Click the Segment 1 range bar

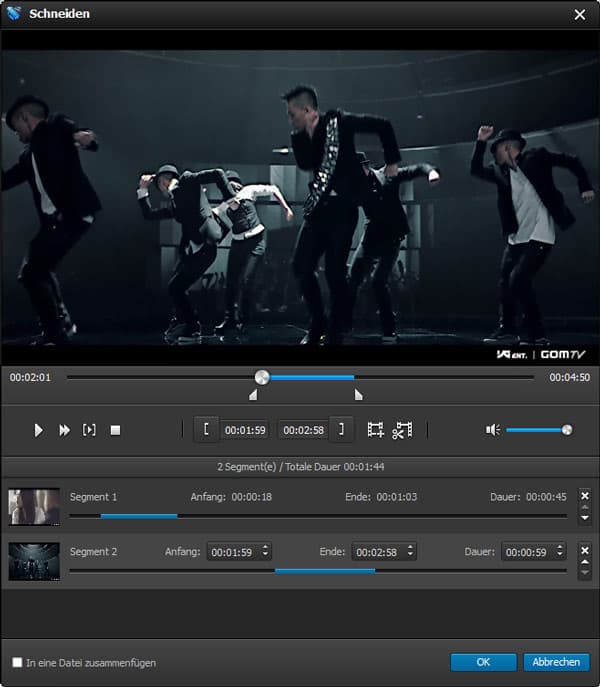[318, 516]
